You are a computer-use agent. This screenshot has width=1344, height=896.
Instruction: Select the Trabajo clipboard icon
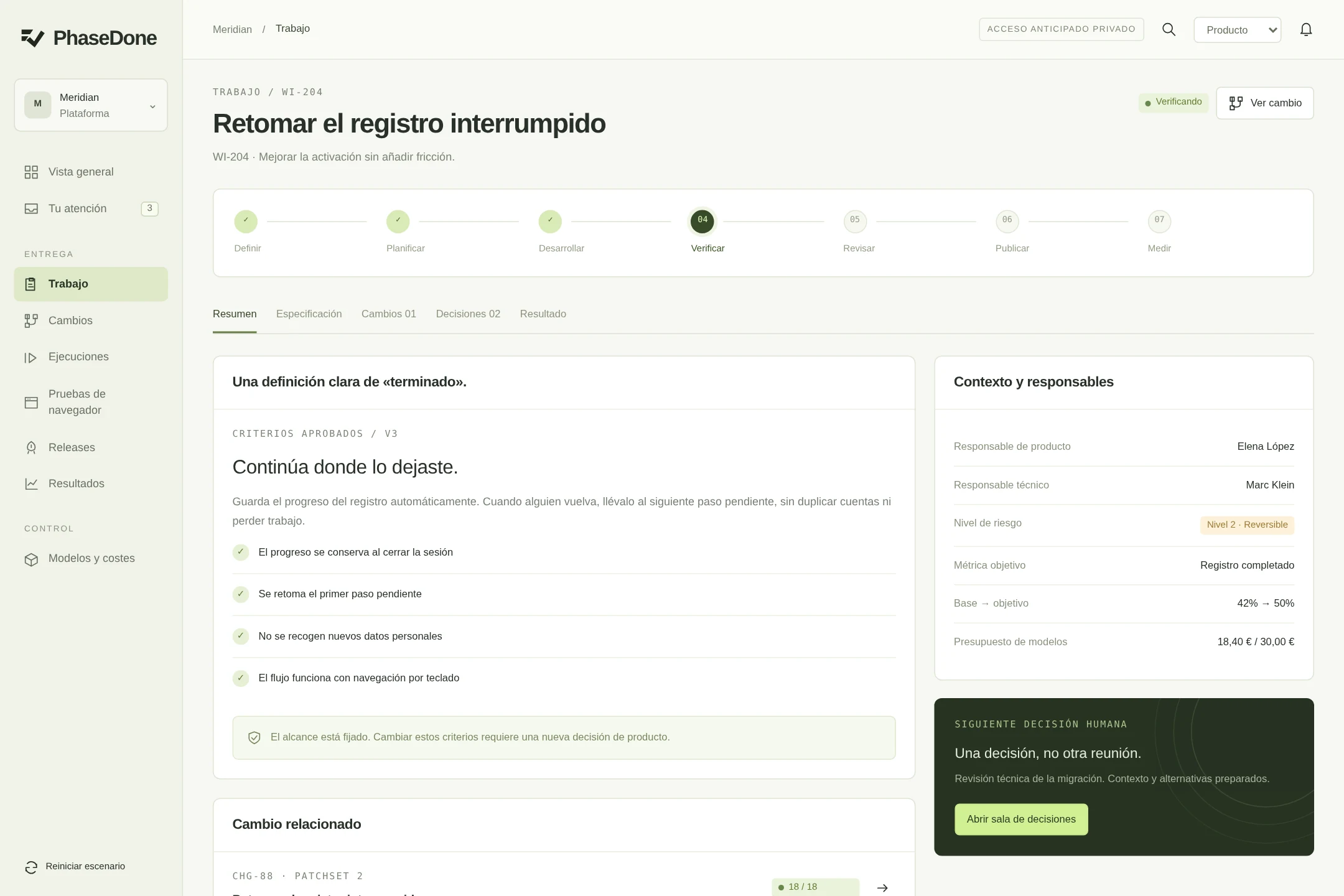click(x=30, y=284)
